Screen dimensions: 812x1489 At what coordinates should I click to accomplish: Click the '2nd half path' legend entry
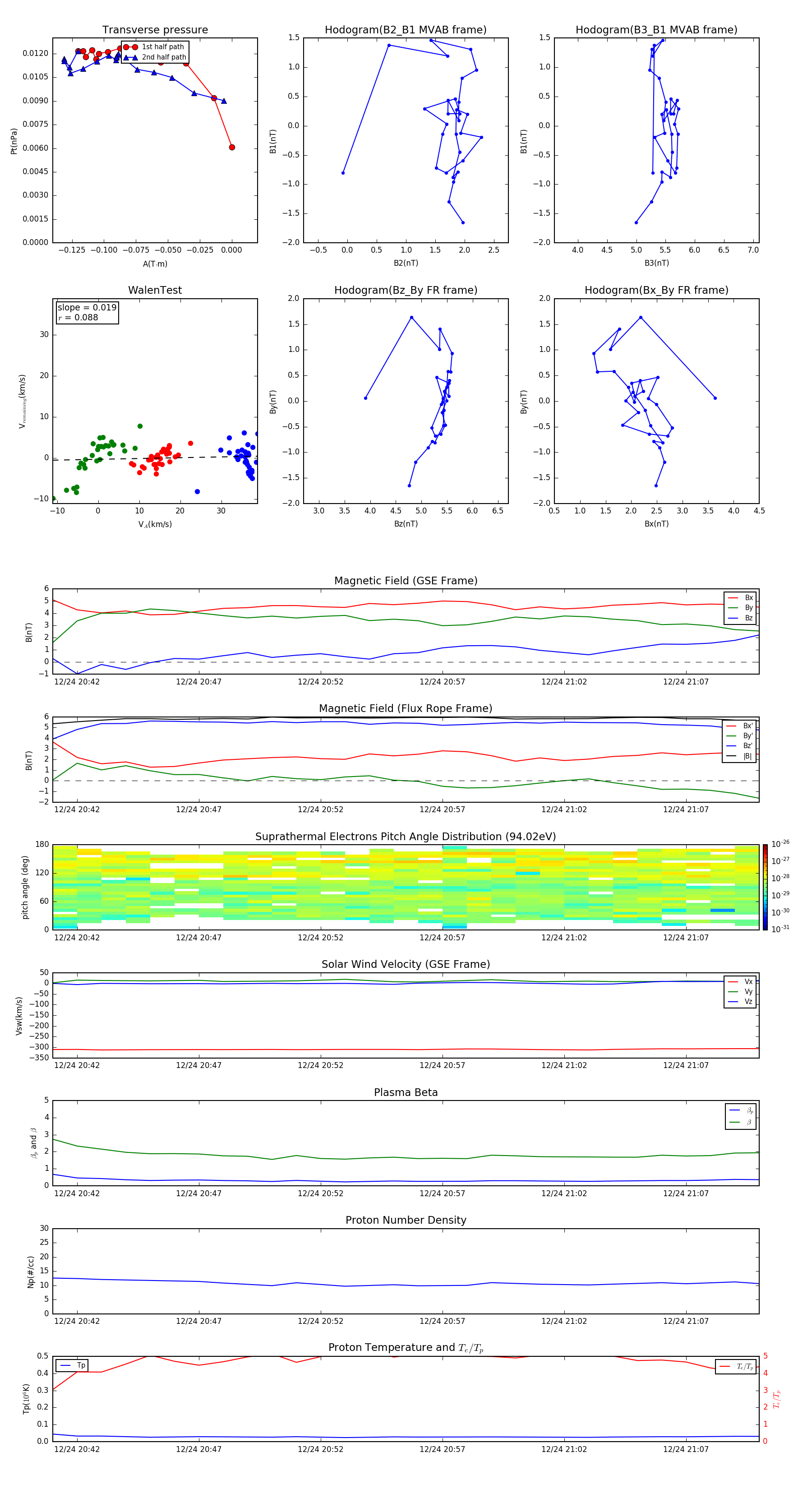click(155, 57)
